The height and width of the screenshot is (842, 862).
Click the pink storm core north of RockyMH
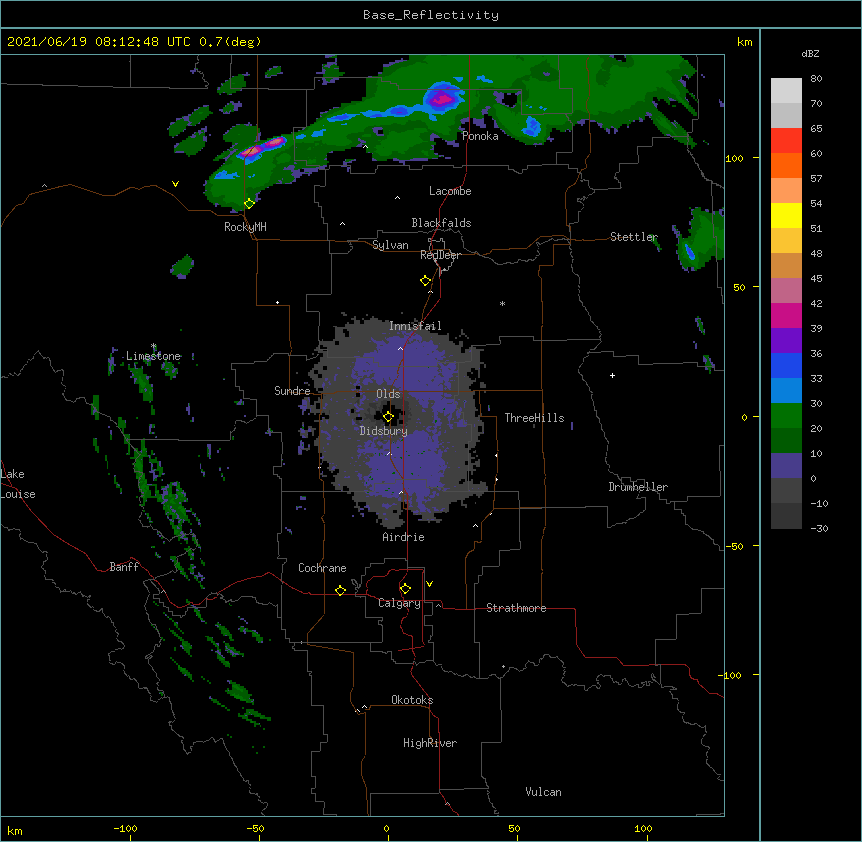[x=262, y=147]
